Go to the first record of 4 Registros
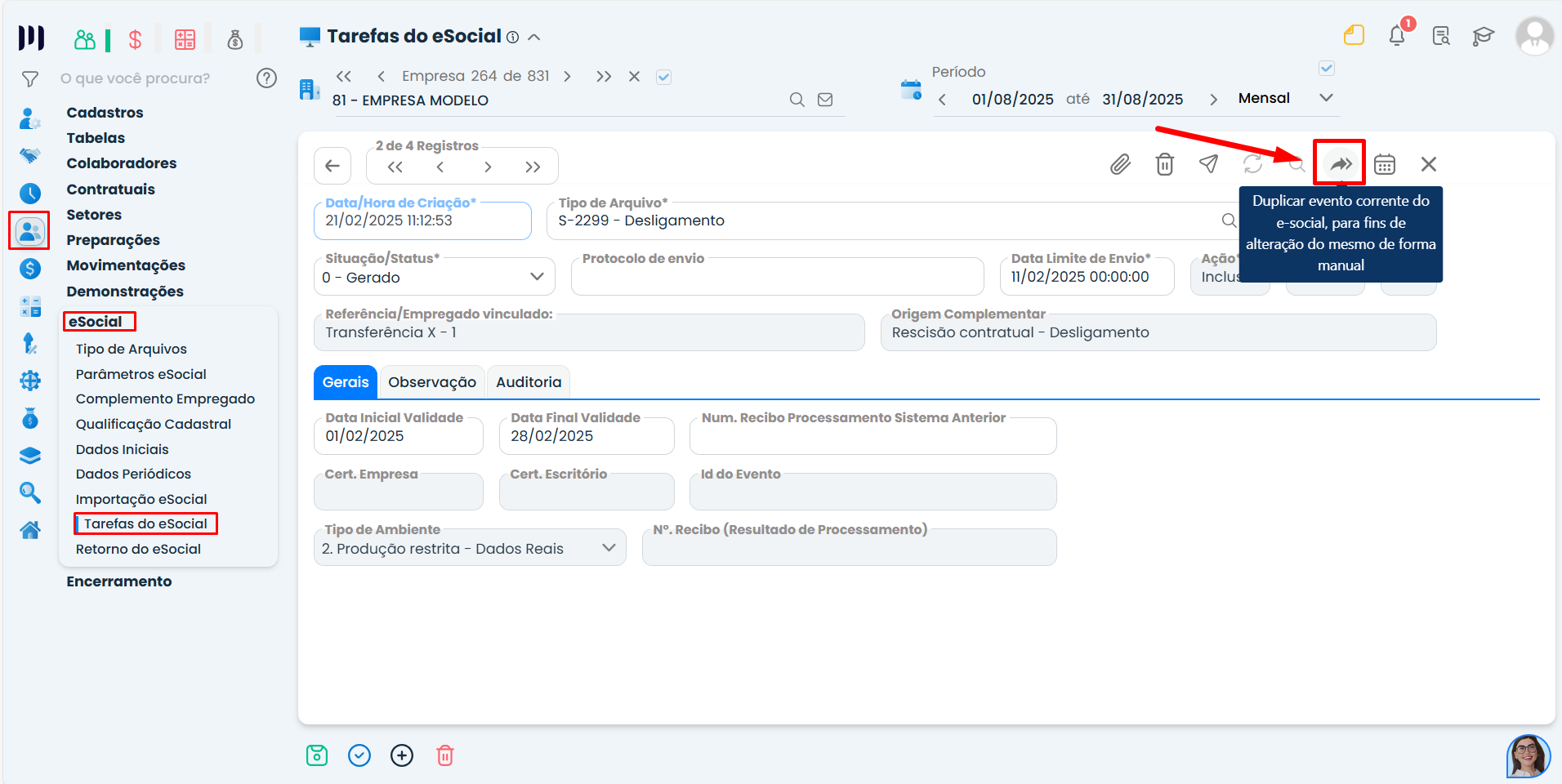Screen dimensions: 1562x784 pyautogui.click(x=395, y=167)
